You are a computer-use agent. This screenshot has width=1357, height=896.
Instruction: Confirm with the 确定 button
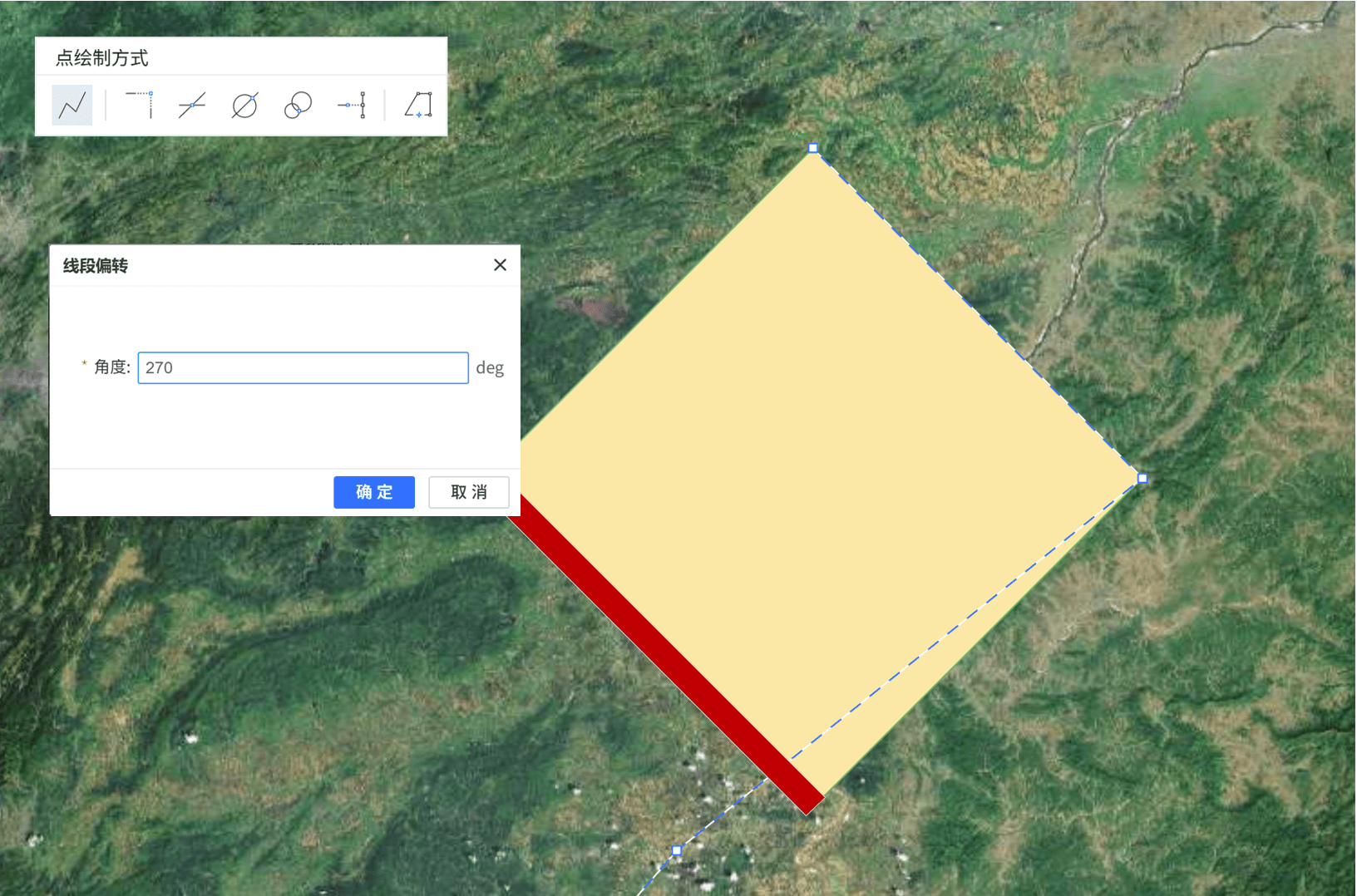[373, 492]
